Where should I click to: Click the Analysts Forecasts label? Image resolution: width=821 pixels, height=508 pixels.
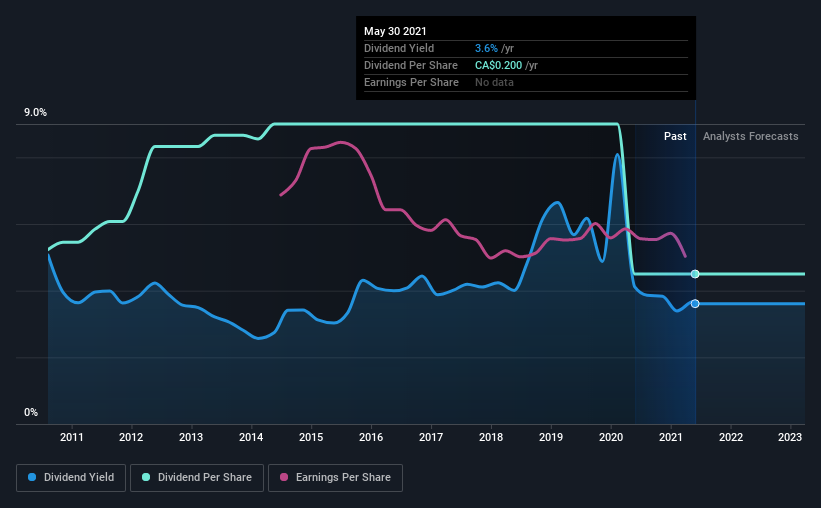point(750,136)
